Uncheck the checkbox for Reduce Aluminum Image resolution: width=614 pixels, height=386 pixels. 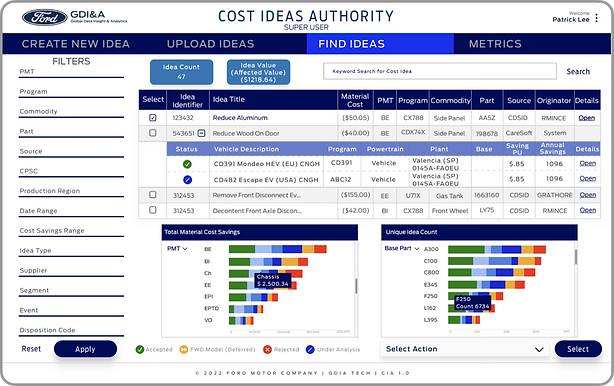[x=153, y=117]
